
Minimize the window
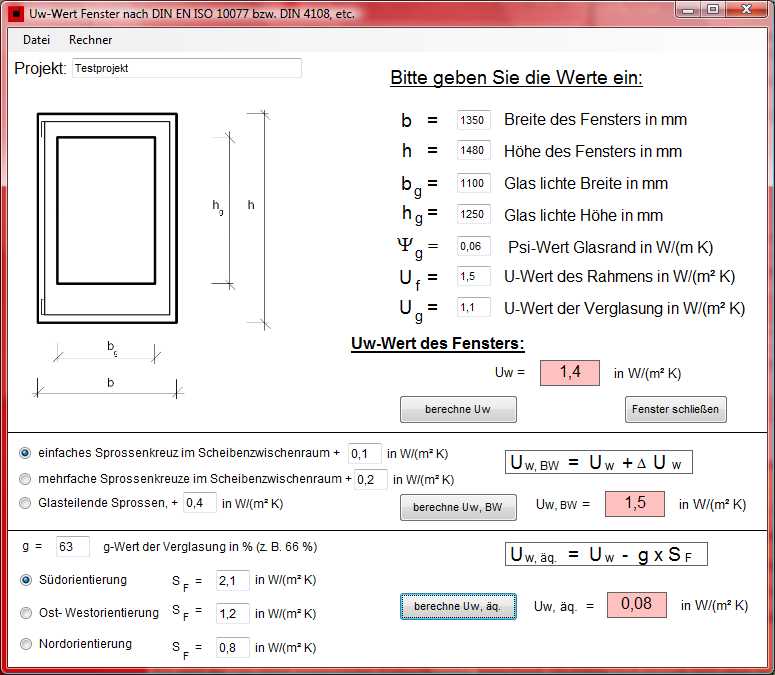[x=689, y=9]
